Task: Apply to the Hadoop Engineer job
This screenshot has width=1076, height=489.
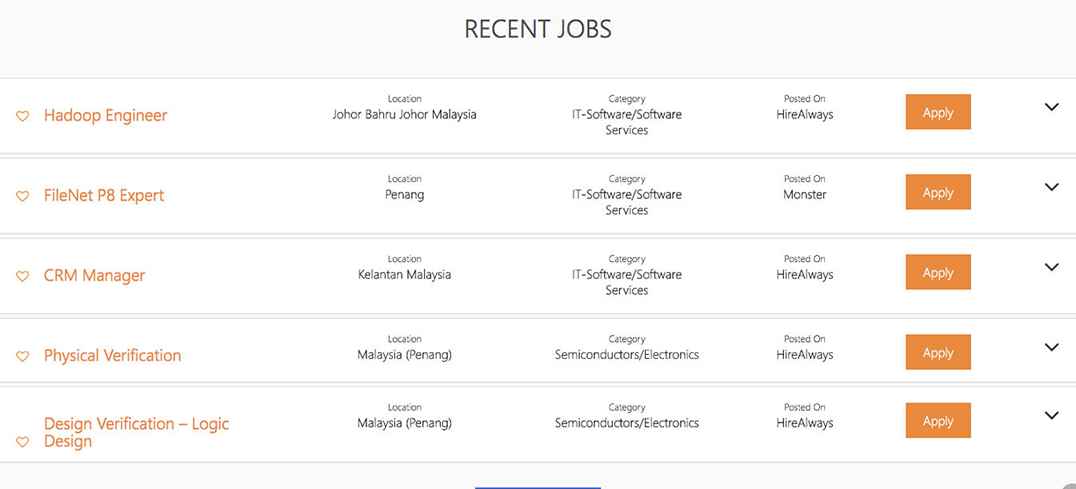Action: (938, 113)
